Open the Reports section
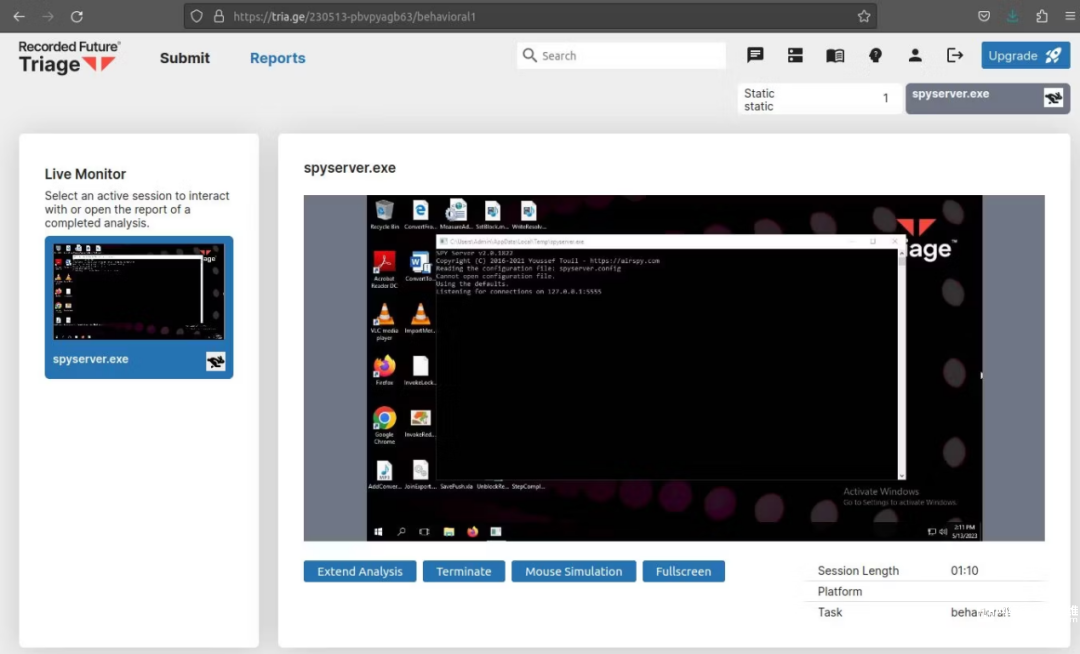Image resolution: width=1080 pixels, height=654 pixels. pos(277,58)
